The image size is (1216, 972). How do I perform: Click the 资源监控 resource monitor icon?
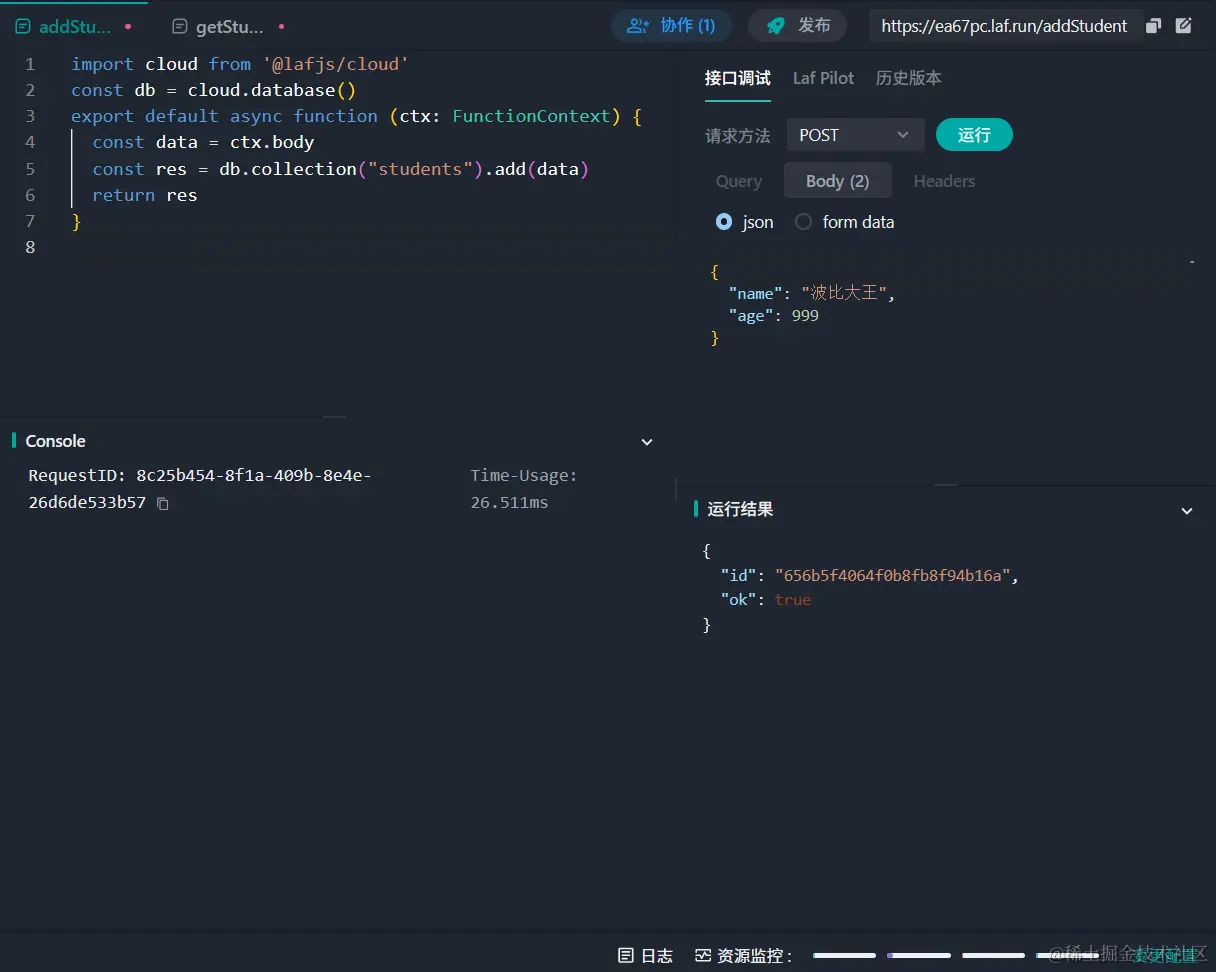click(703, 955)
